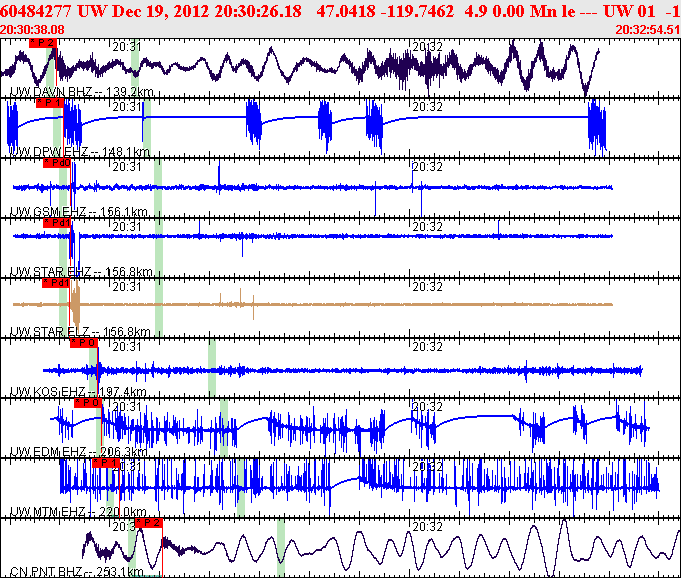The image size is (681, 578).
Task: Click the UW STAR EHZ station label
Action: coord(81,272)
